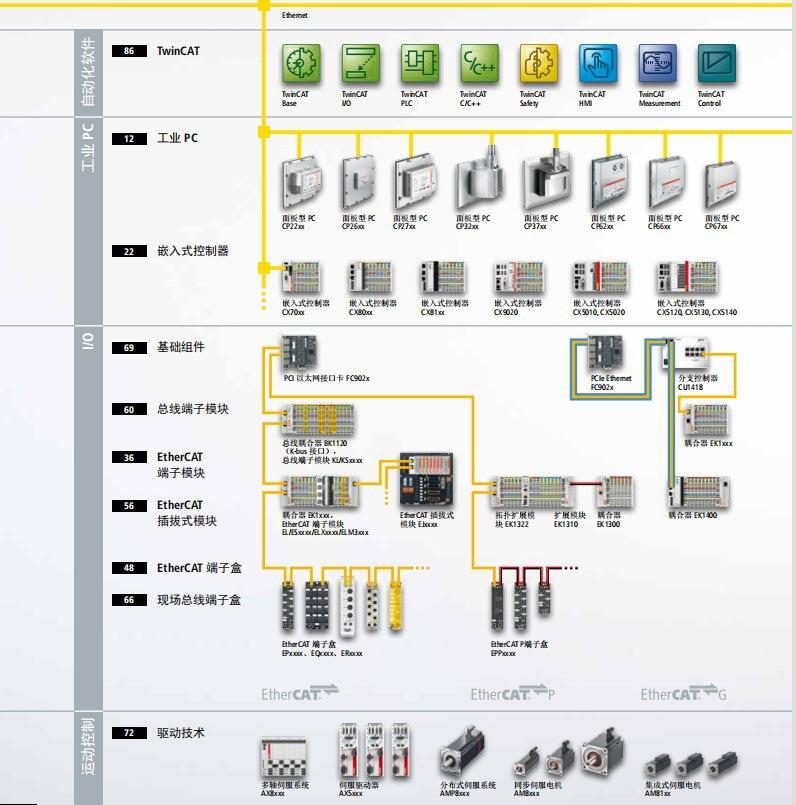Click the I/O vertical section tab

[88, 518]
